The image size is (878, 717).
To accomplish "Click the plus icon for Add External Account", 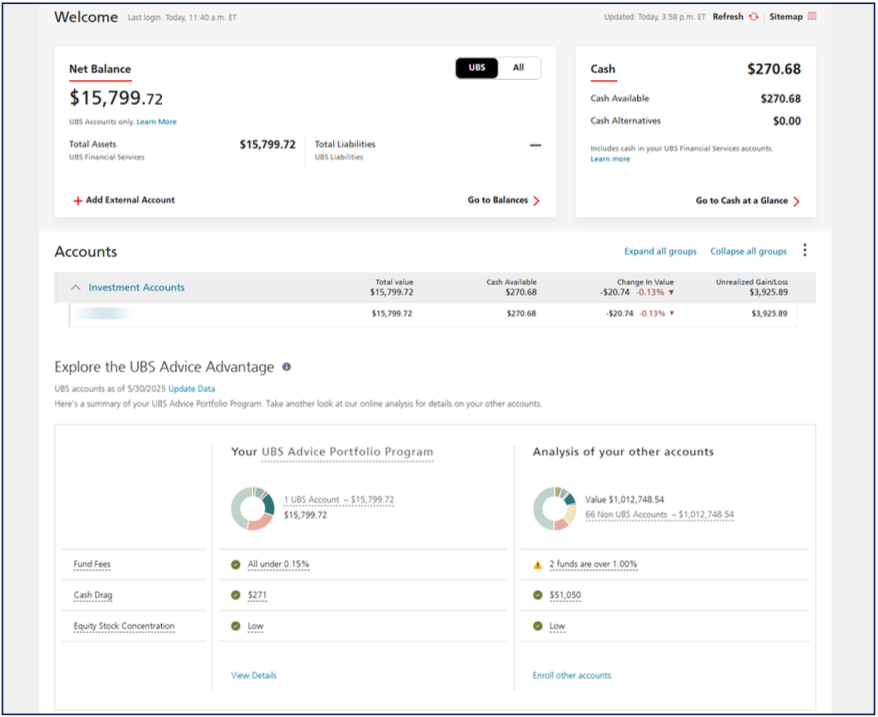I will click(x=78, y=201).
